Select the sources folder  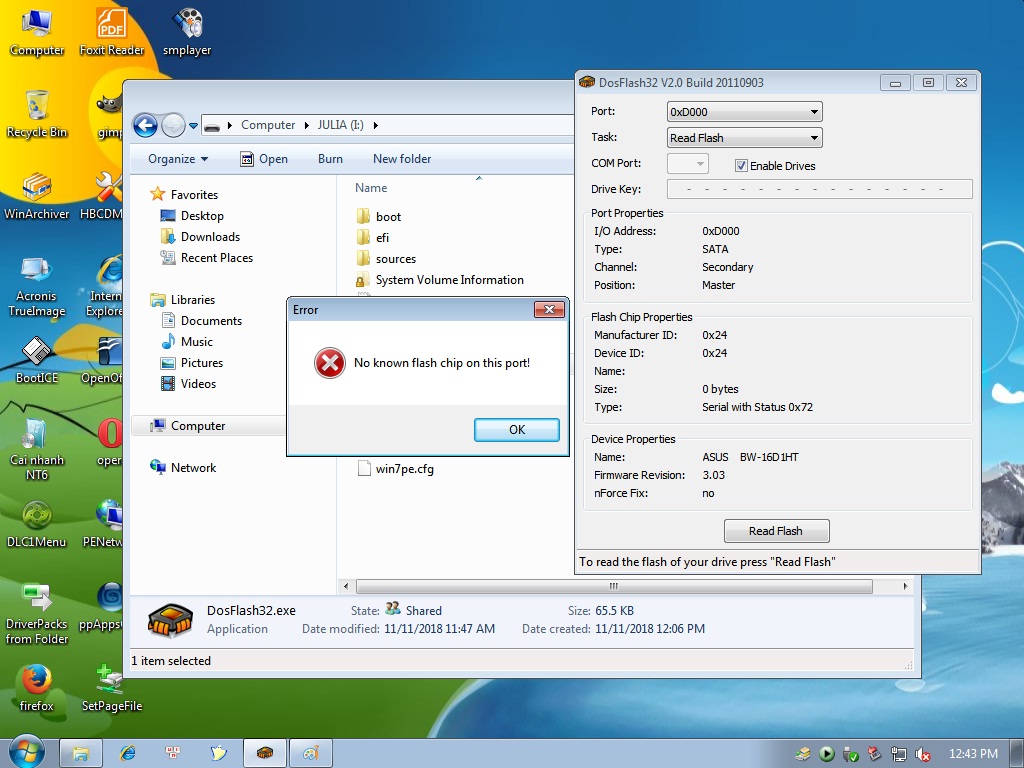pos(386,259)
